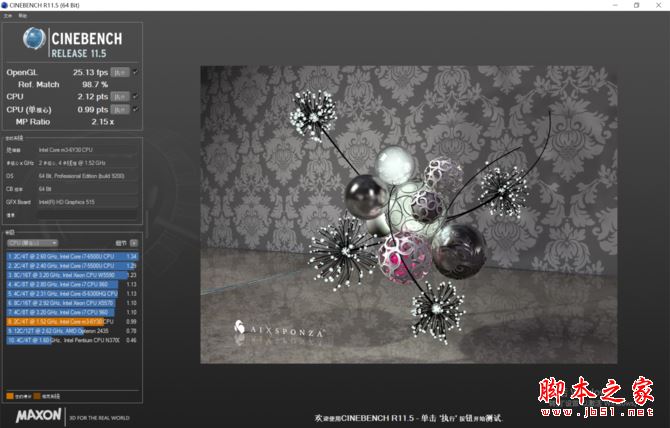Click the rendered scene preview image
This screenshot has height=428, width=670.
tap(409, 214)
